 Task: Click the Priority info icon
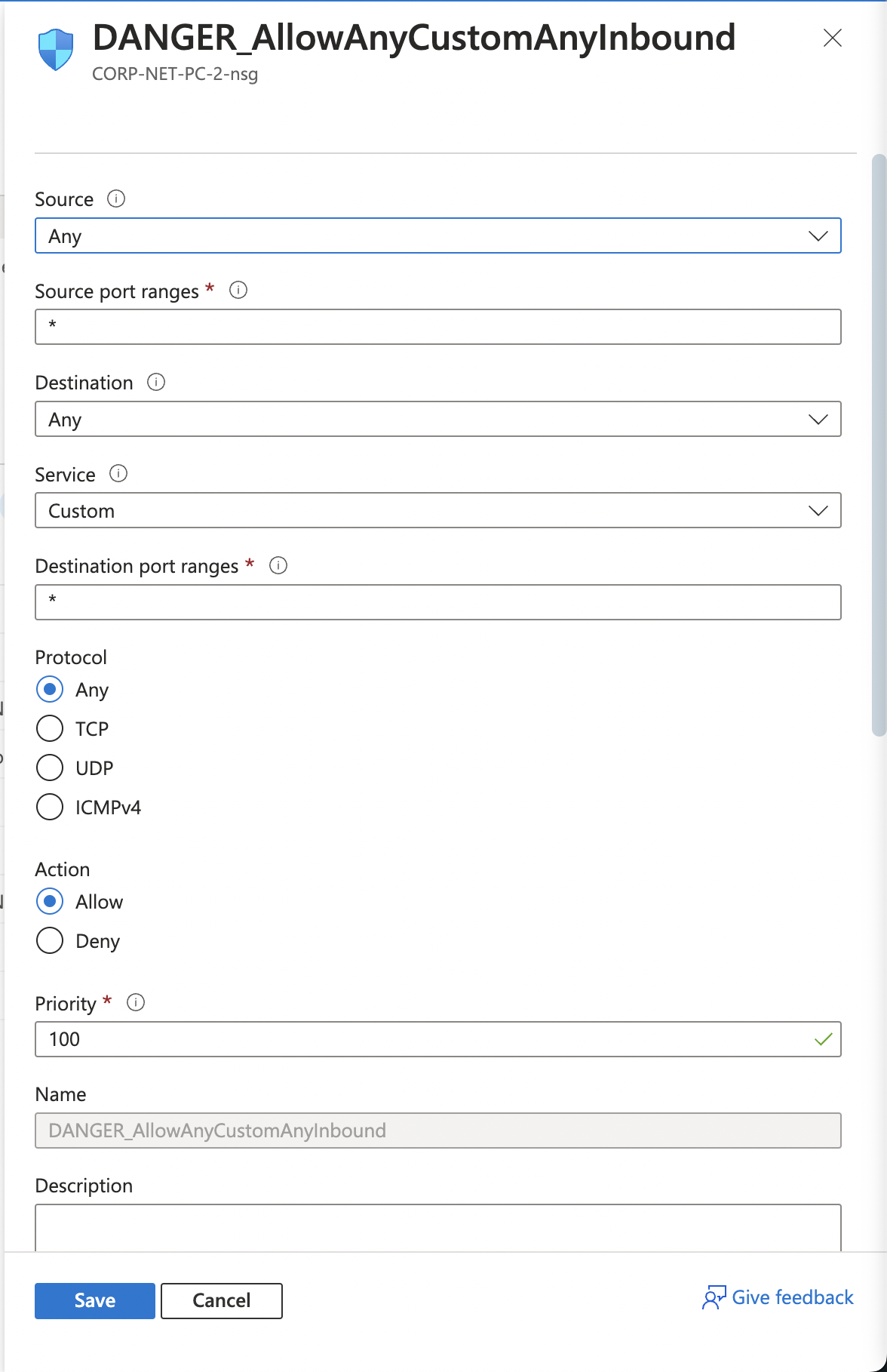(x=136, y=1002)
